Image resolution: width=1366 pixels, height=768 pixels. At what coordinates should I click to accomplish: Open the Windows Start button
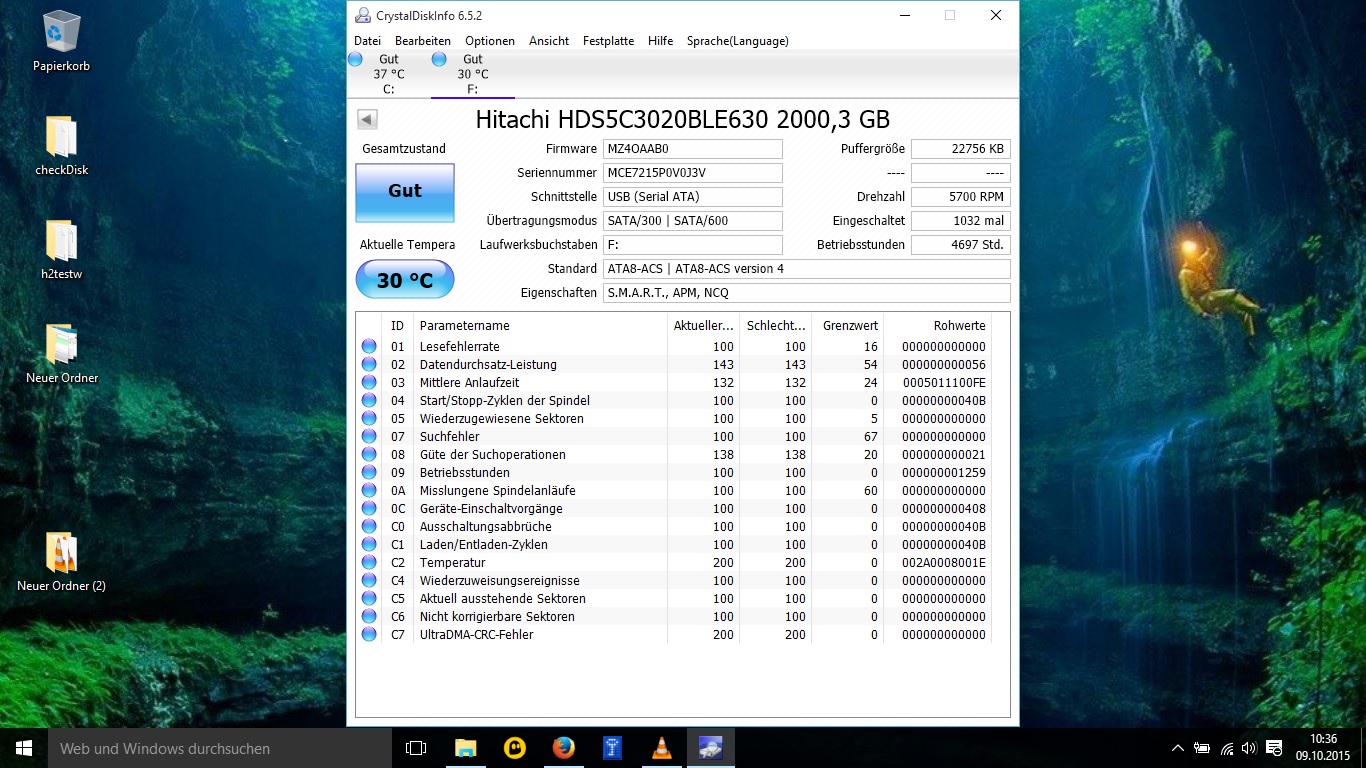[x=24, y=748]
